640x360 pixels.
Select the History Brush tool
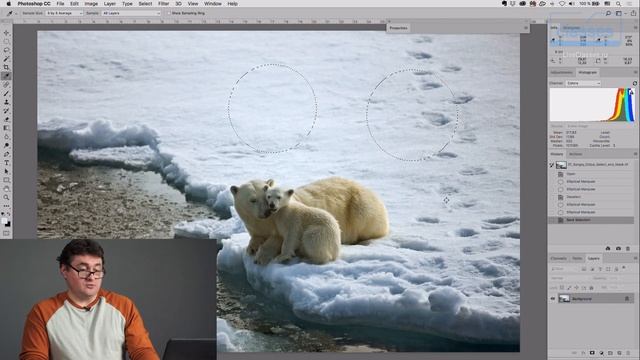coord(6,111)
